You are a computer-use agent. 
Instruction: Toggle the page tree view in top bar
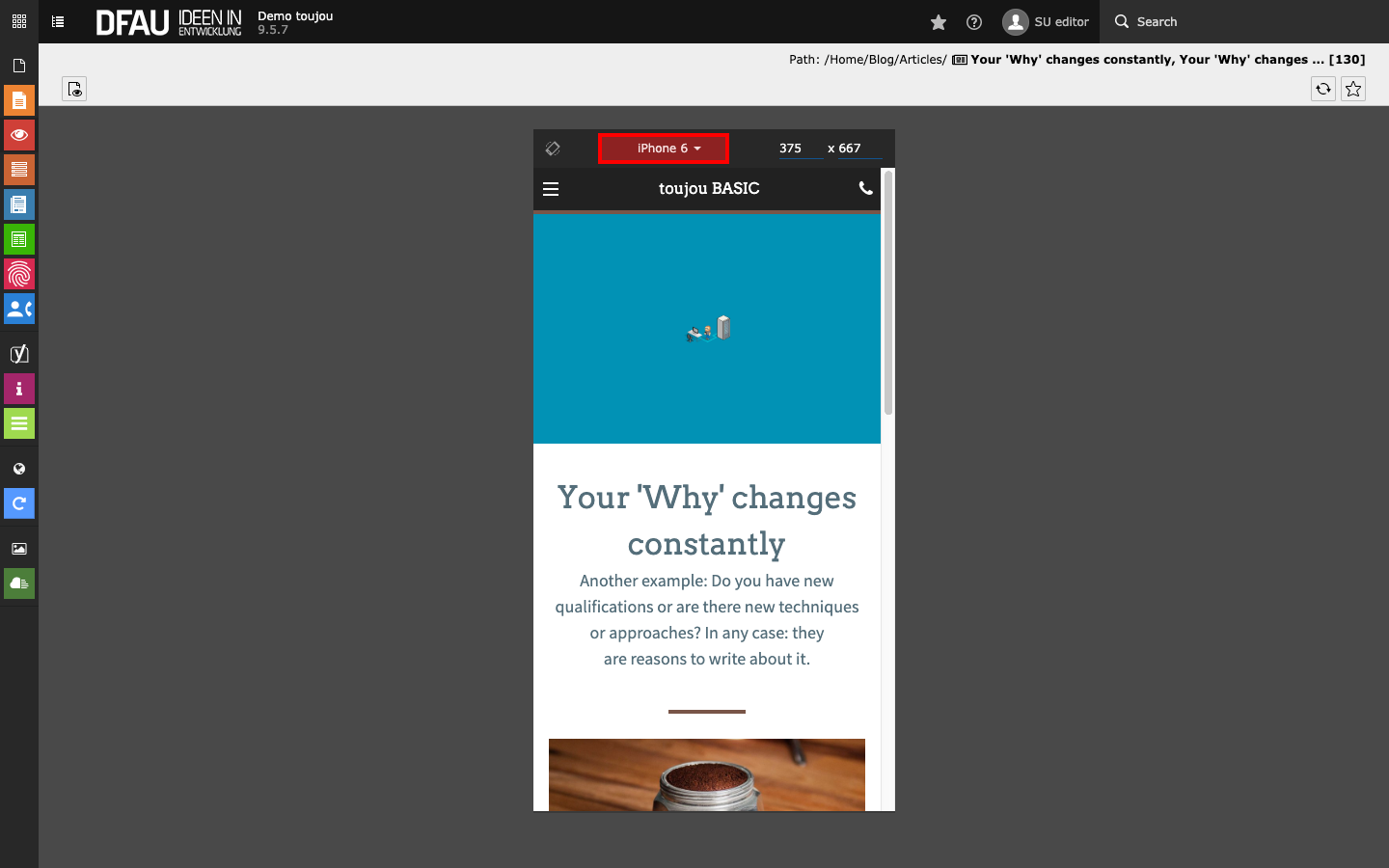click(x=58, y=21)
